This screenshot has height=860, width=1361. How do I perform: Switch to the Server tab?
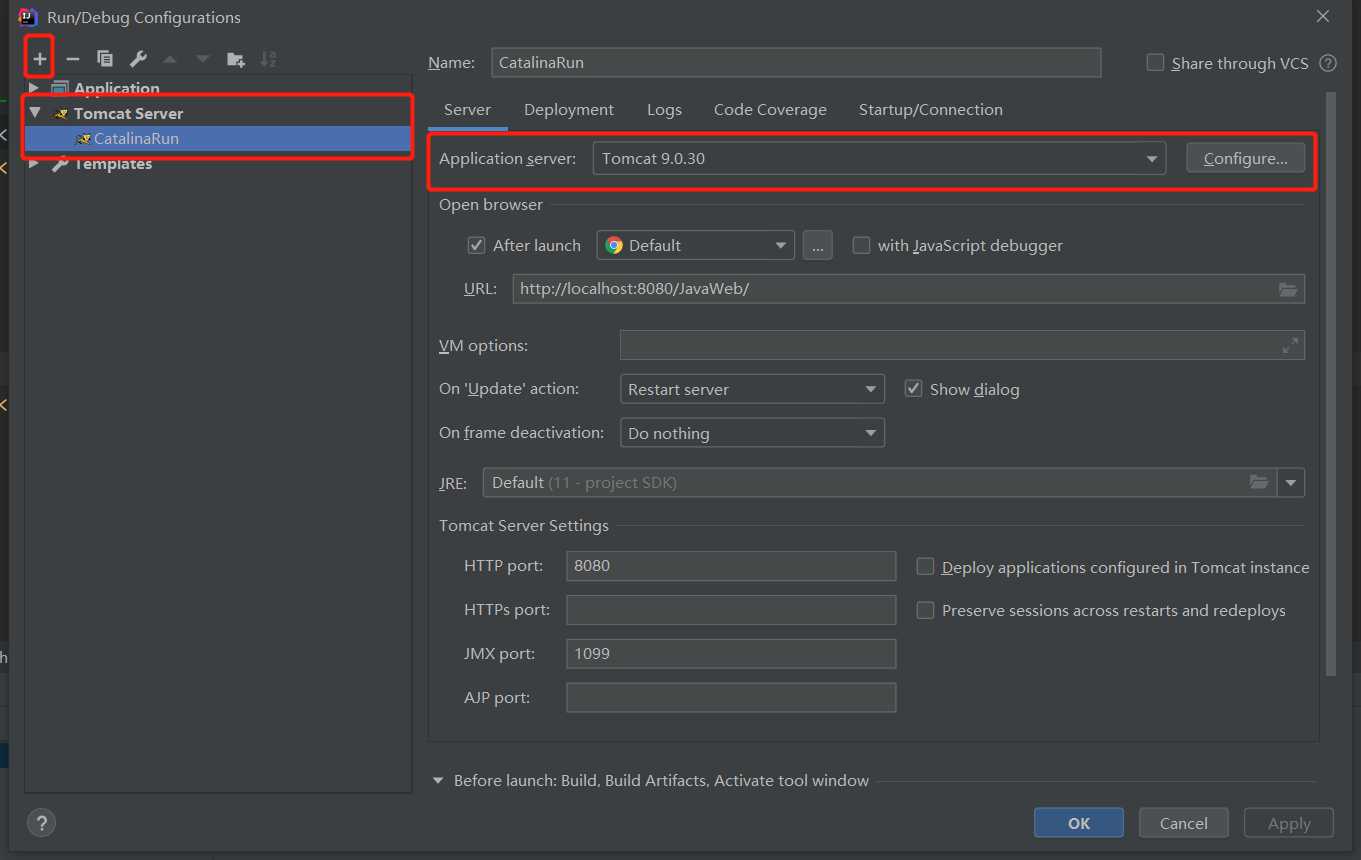467,110
